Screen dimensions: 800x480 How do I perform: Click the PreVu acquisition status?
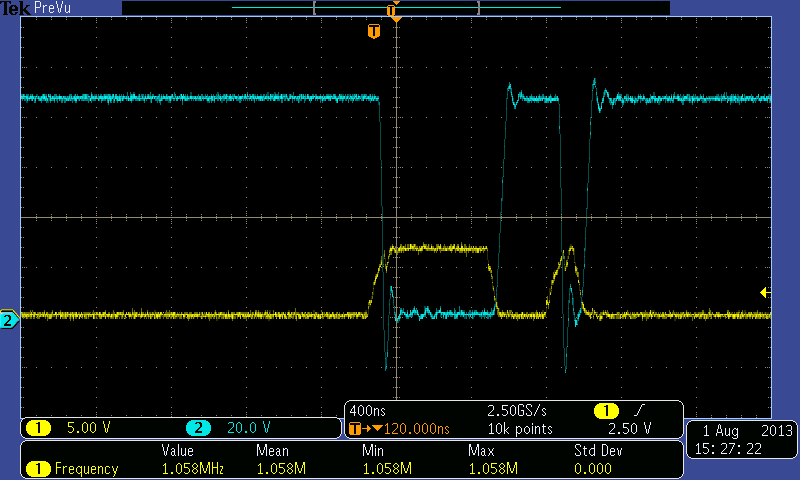pos(52,8)
